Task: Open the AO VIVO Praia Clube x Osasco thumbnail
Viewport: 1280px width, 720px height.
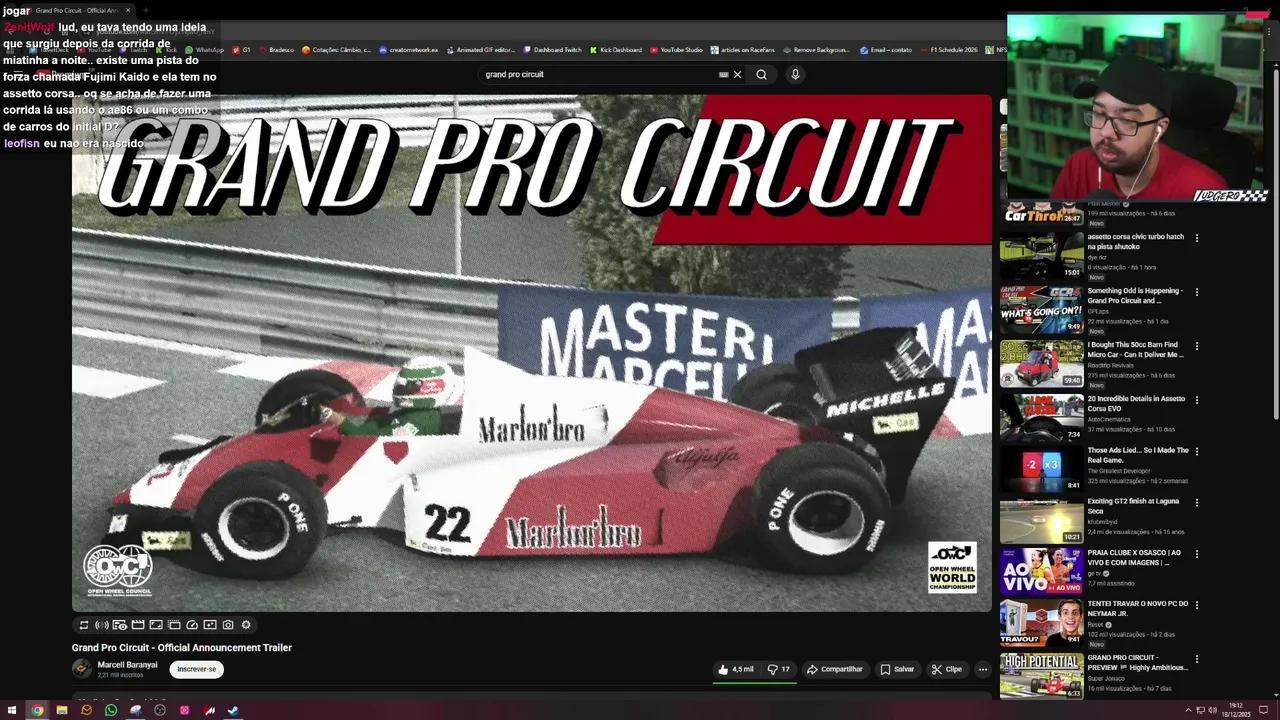Action: [x=1042, y=571]
